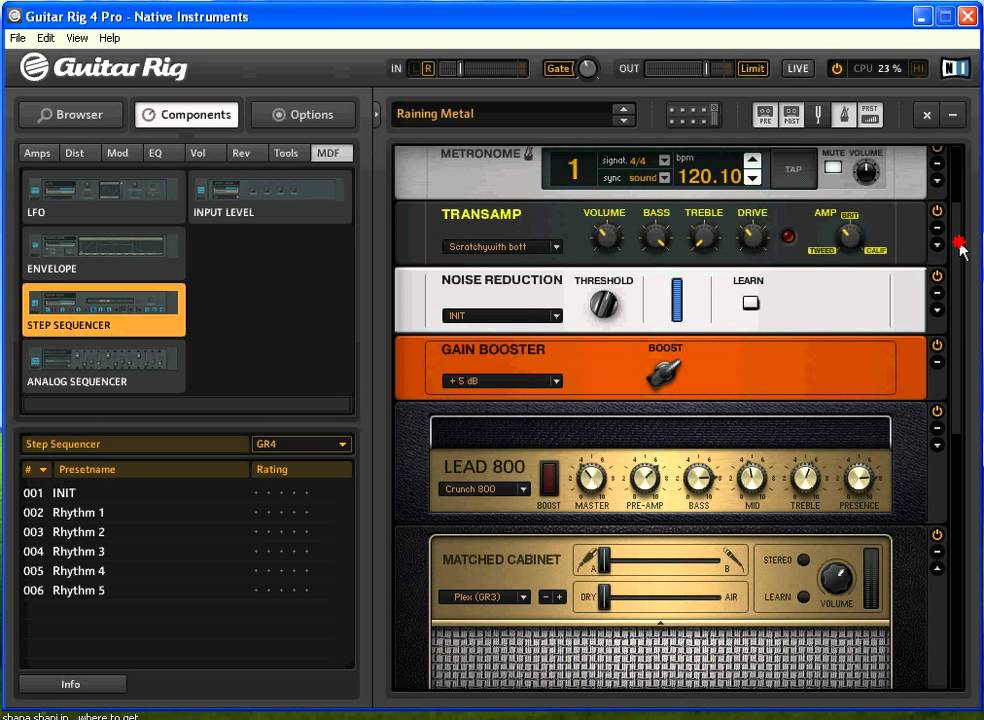Power off the Gain Booster module
984x720 pixels.
pos(937,345)
